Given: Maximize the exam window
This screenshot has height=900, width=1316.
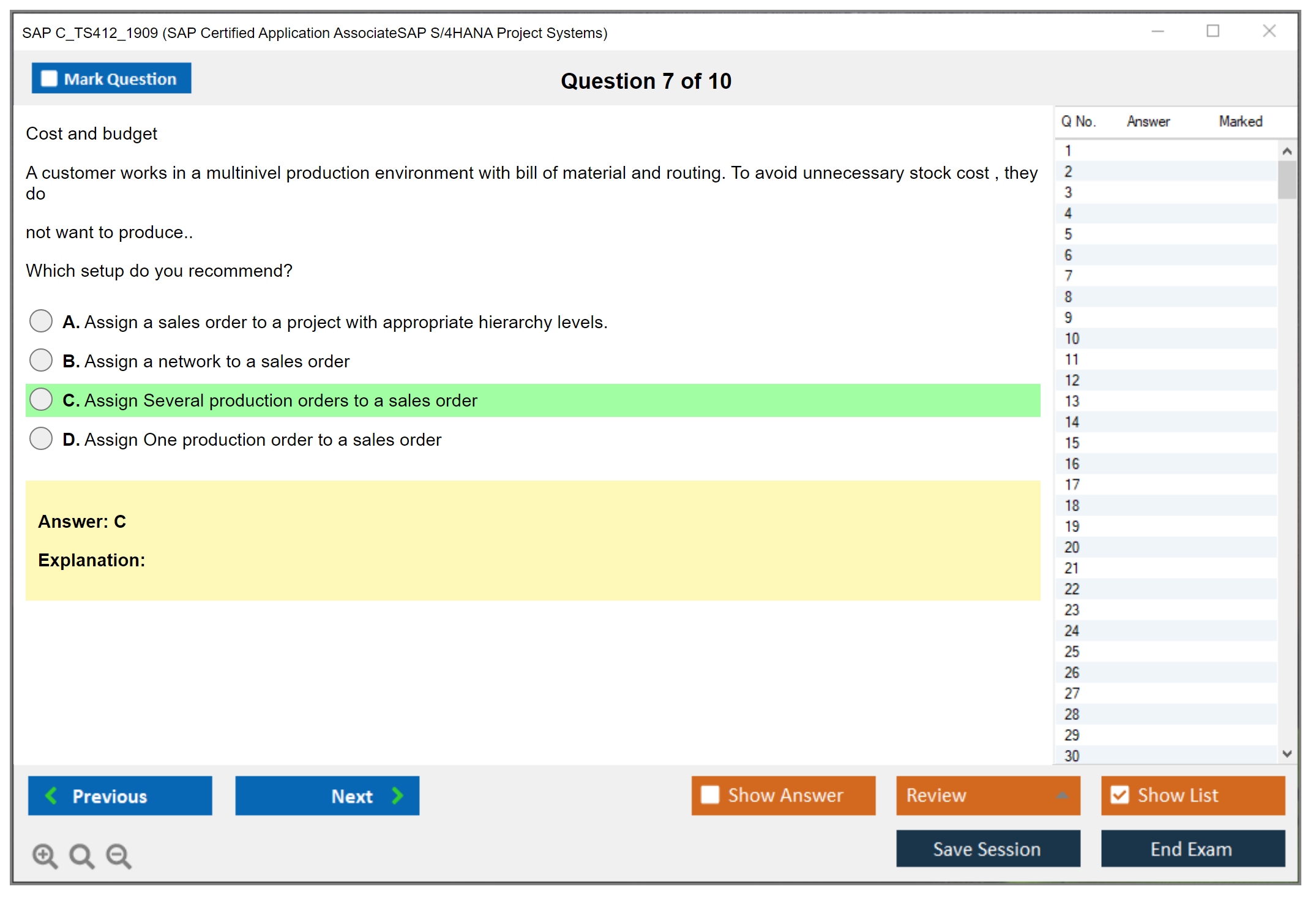Looking at the screenshot, I should click(x=1213, y=31).
